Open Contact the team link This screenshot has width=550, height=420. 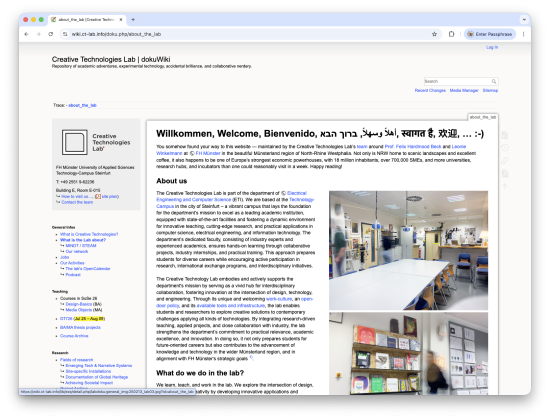pos(77,202)
